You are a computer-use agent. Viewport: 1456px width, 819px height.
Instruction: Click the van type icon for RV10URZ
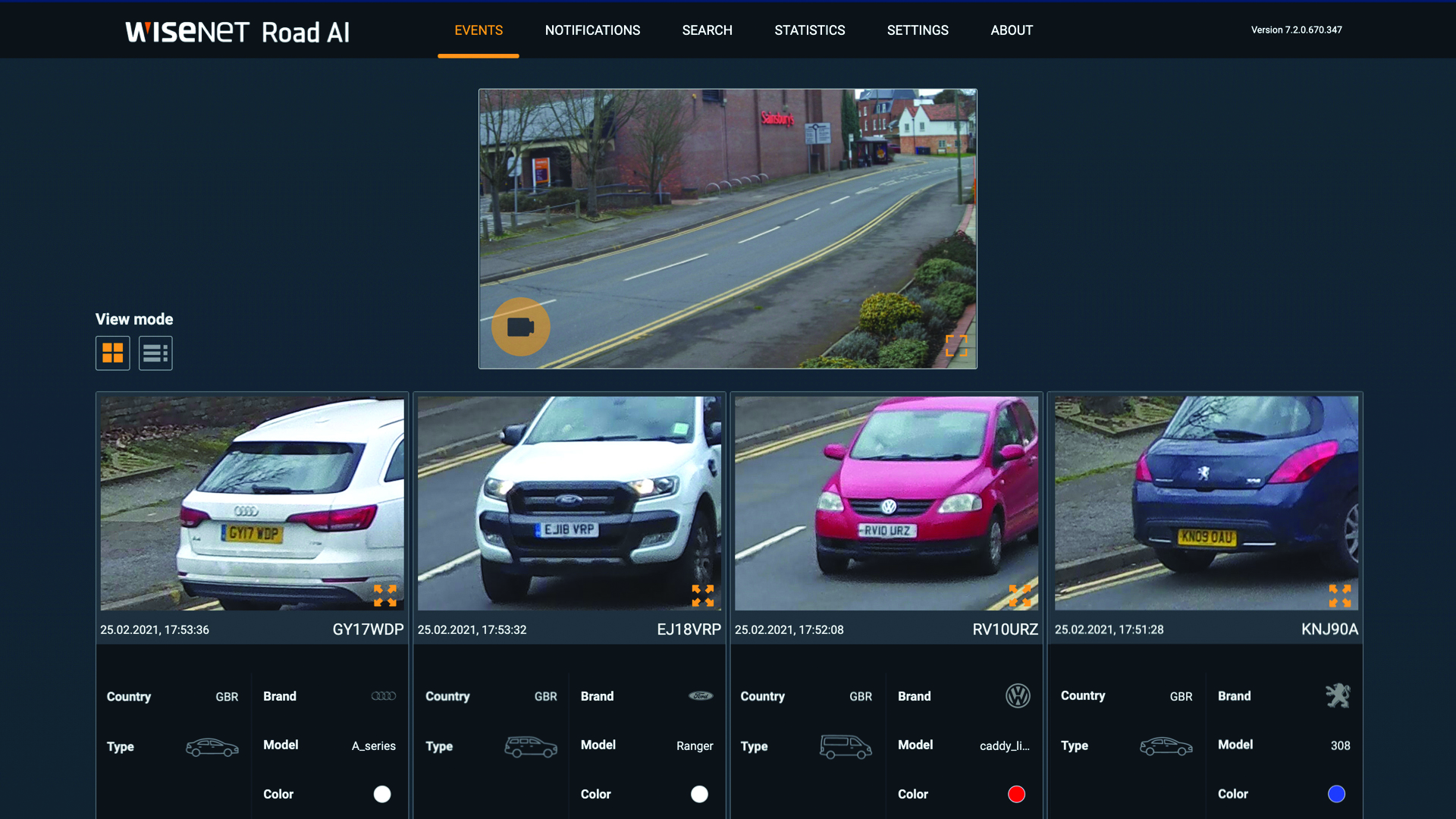point(845,746)
